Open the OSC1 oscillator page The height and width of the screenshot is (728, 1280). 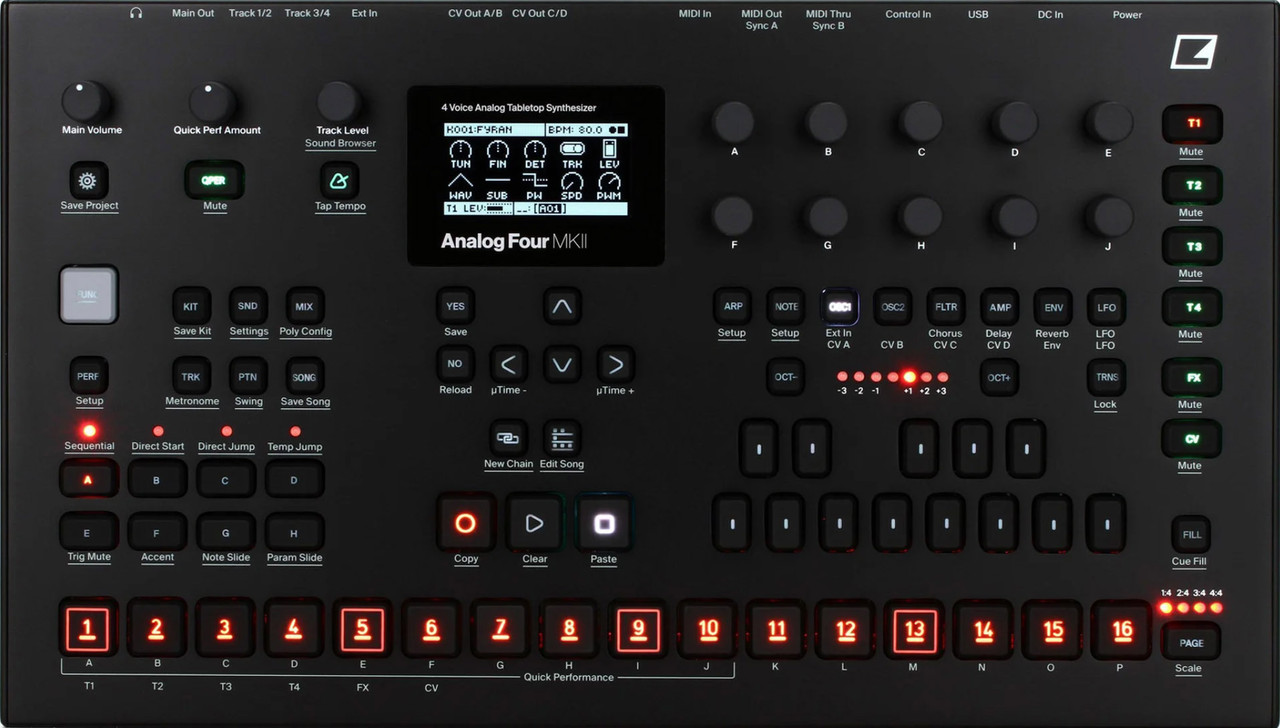[839, 307]
